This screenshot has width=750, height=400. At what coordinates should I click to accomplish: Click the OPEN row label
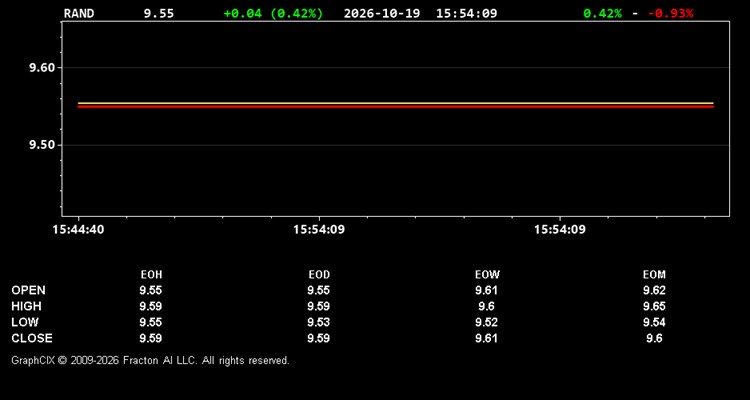[29, 290]
